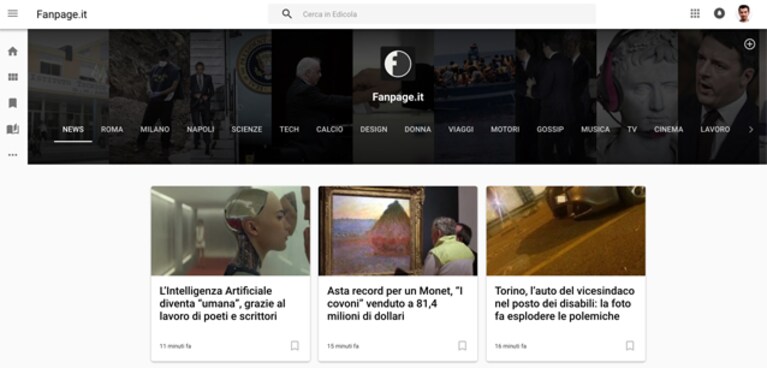767x368 pixels.
Task: Open the DESIGN tab
Action: [374, 130]
